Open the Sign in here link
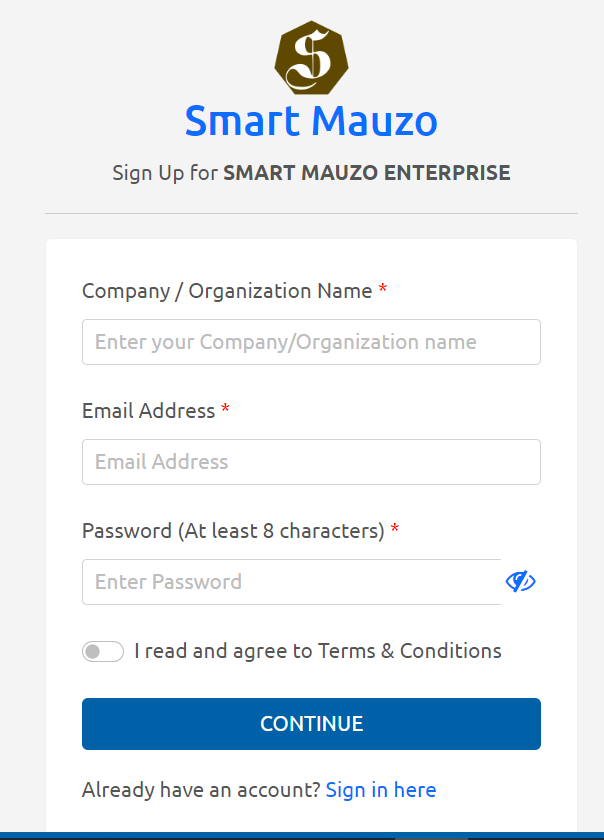 tap(381, 790)
